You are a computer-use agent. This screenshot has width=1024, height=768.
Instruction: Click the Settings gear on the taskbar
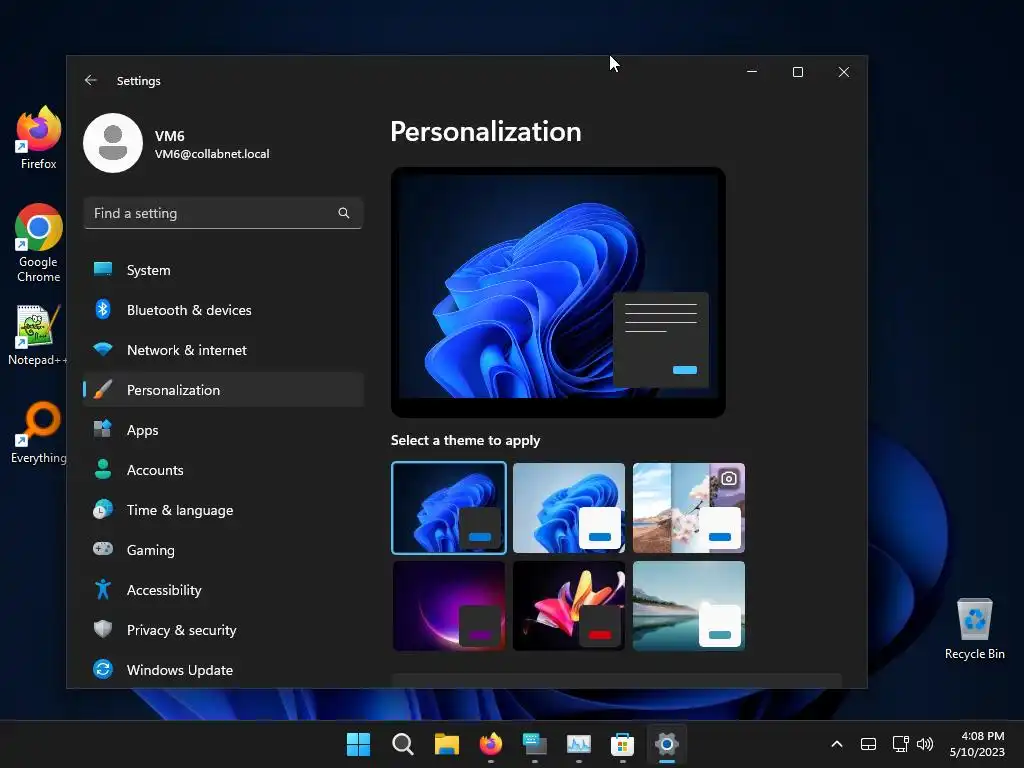click(x=666, y=744)
